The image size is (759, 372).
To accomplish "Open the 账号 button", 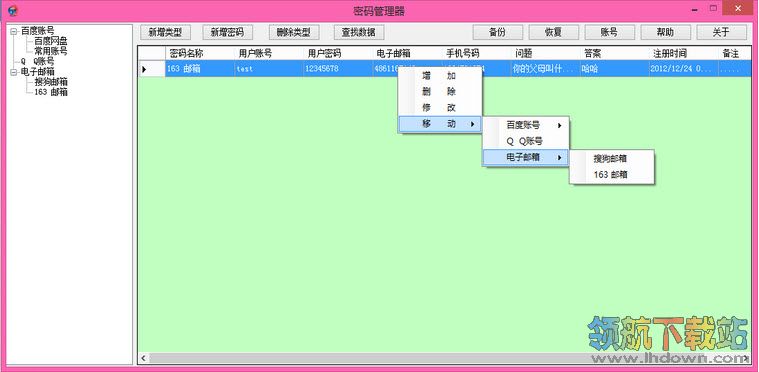I will click(x=609, y=32).
